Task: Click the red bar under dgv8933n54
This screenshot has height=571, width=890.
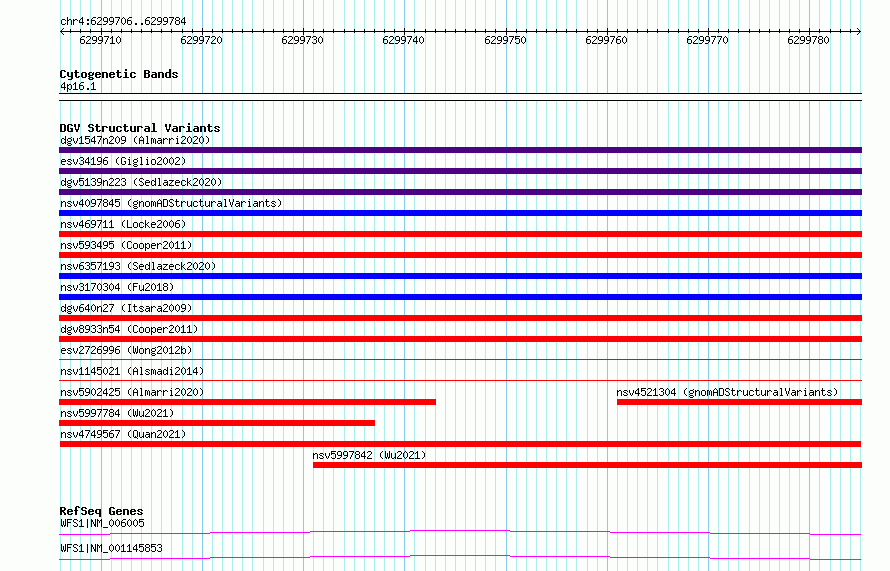Action: pyautogui.click(x=460, y=339)
